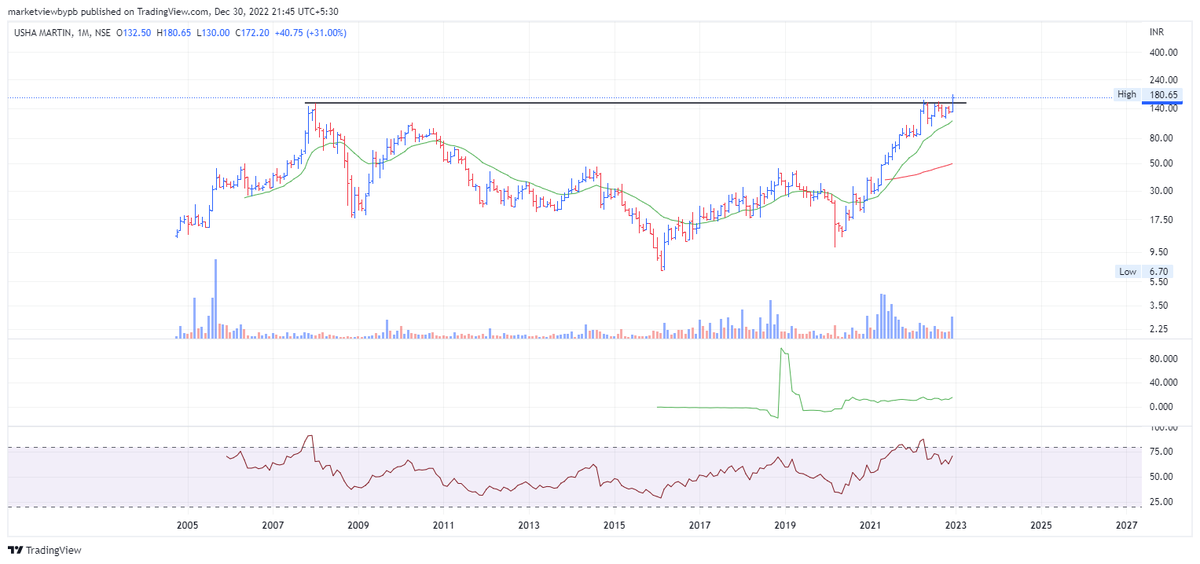Click the 400.00 price axis label

1163,52
